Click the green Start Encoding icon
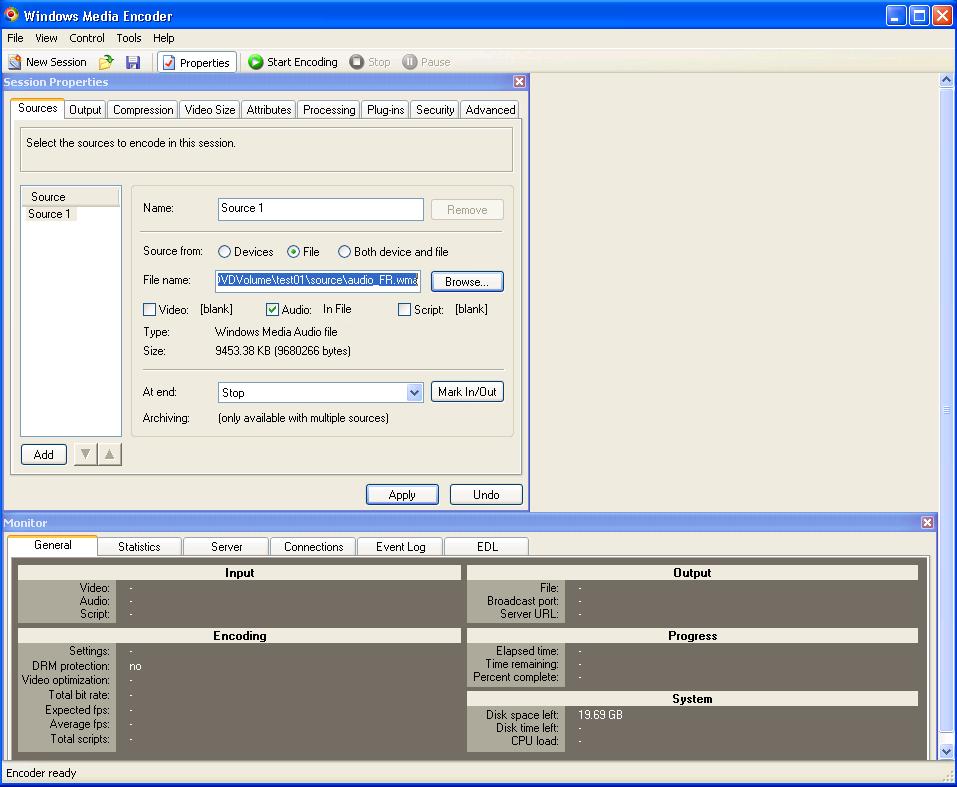This screenshot has height=787, width=957. (x=256, y=62)
